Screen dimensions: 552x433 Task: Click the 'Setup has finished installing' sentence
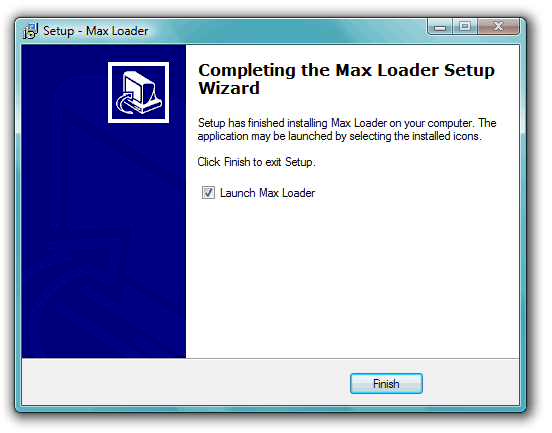tap(347, 123)
